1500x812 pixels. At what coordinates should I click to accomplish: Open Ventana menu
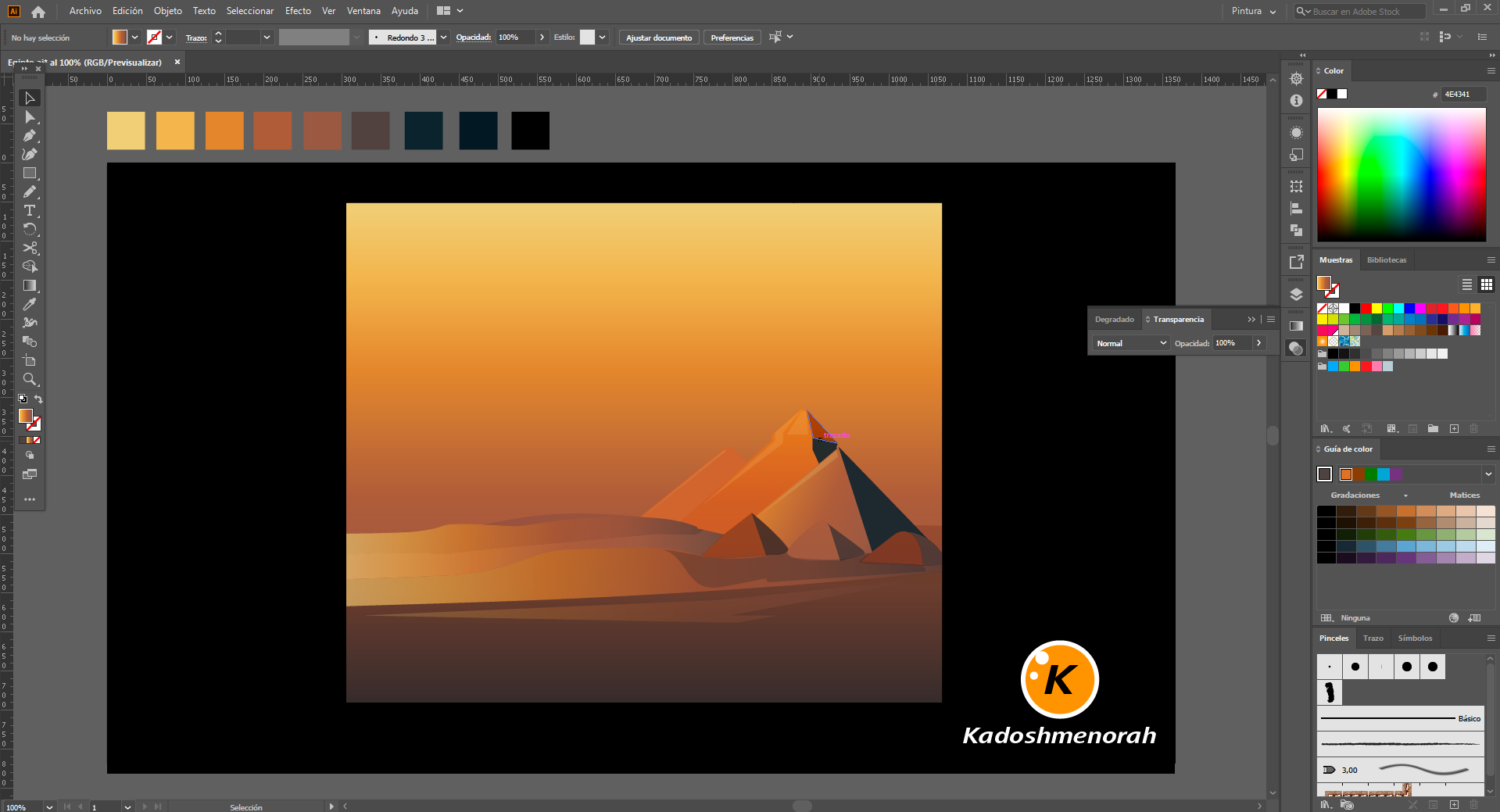[x=363, y=11]
